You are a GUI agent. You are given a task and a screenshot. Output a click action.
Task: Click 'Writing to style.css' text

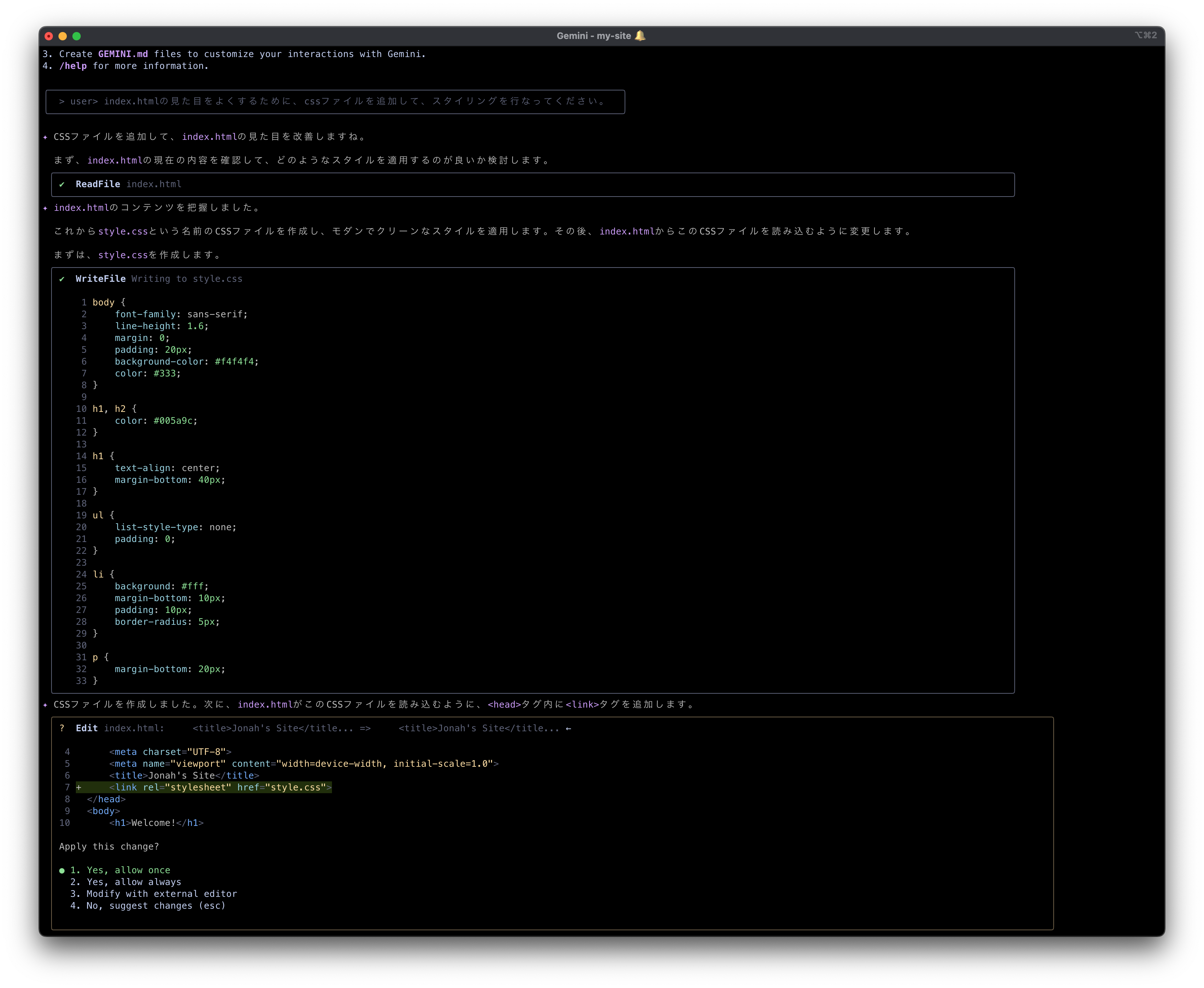pyautogui.click(x=187, y=278)
